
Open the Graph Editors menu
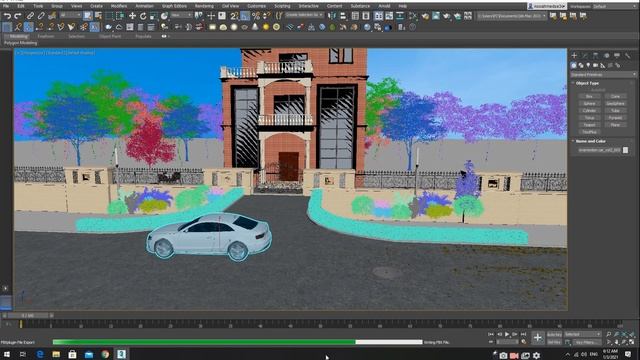(174, 6)
